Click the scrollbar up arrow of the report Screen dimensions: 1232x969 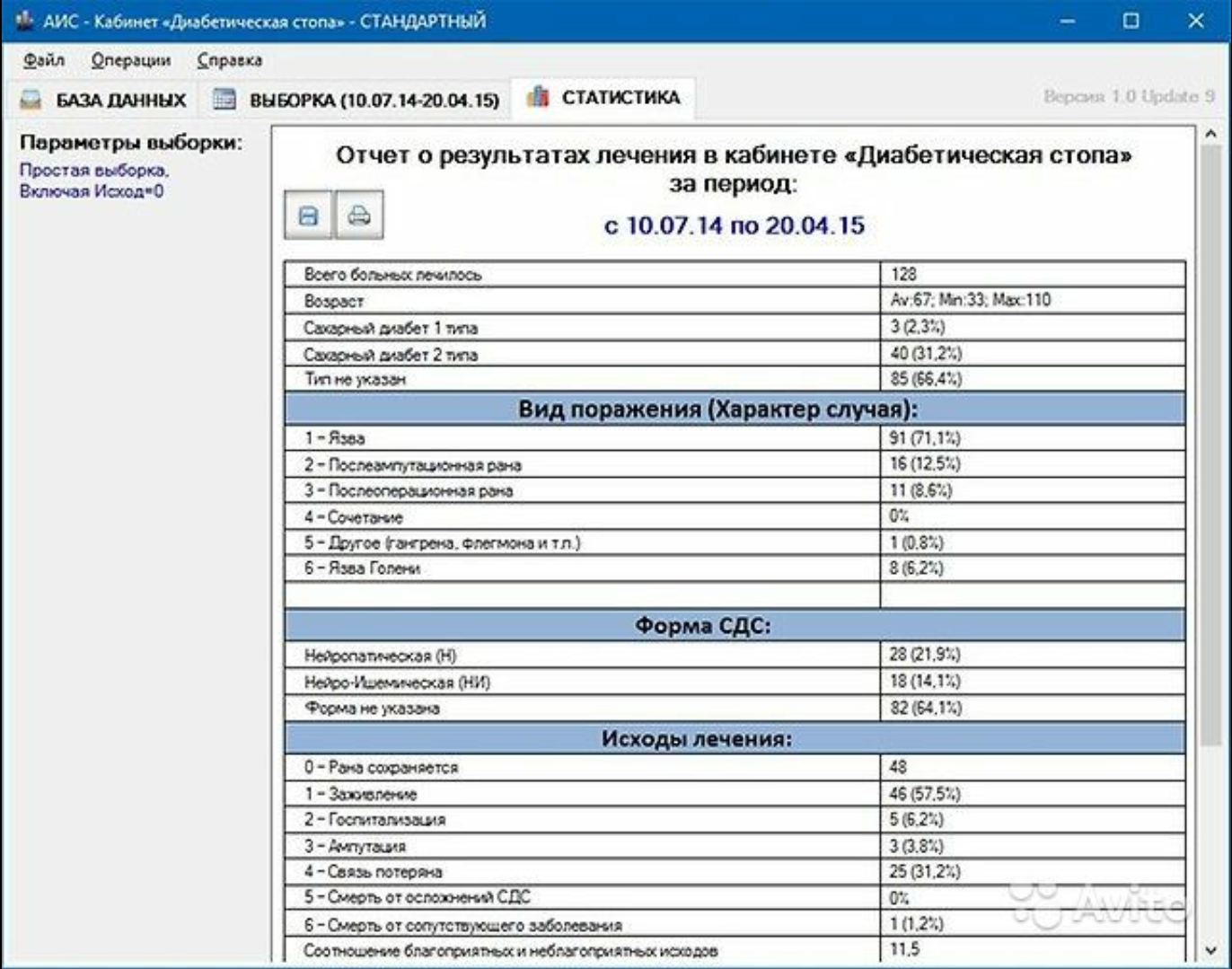[1210, 135]
